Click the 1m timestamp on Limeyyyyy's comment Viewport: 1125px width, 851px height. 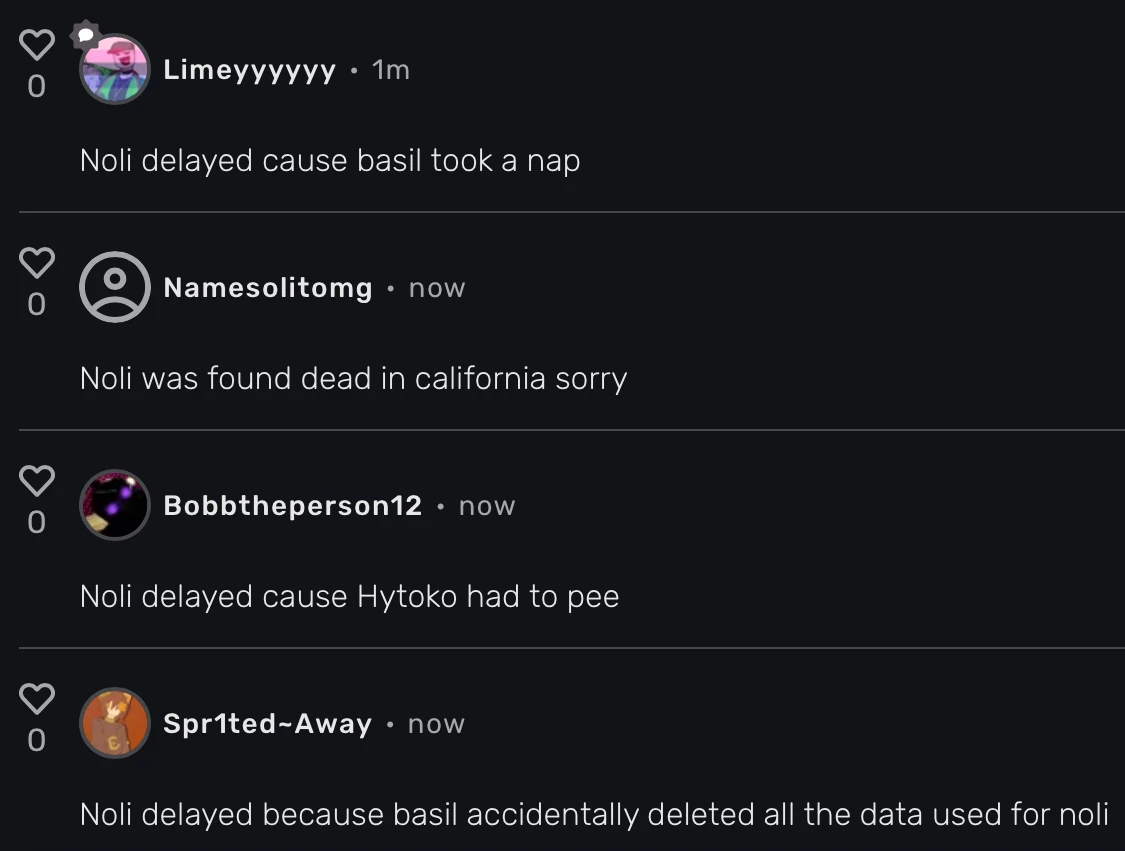tap(389, 70)
